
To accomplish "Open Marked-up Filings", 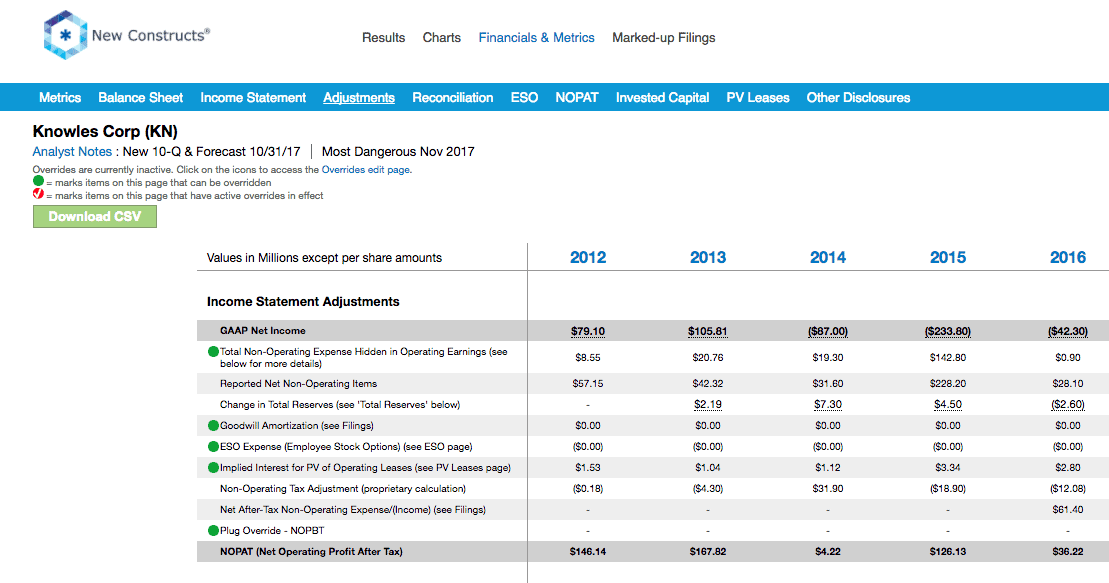I will point(663,37).
